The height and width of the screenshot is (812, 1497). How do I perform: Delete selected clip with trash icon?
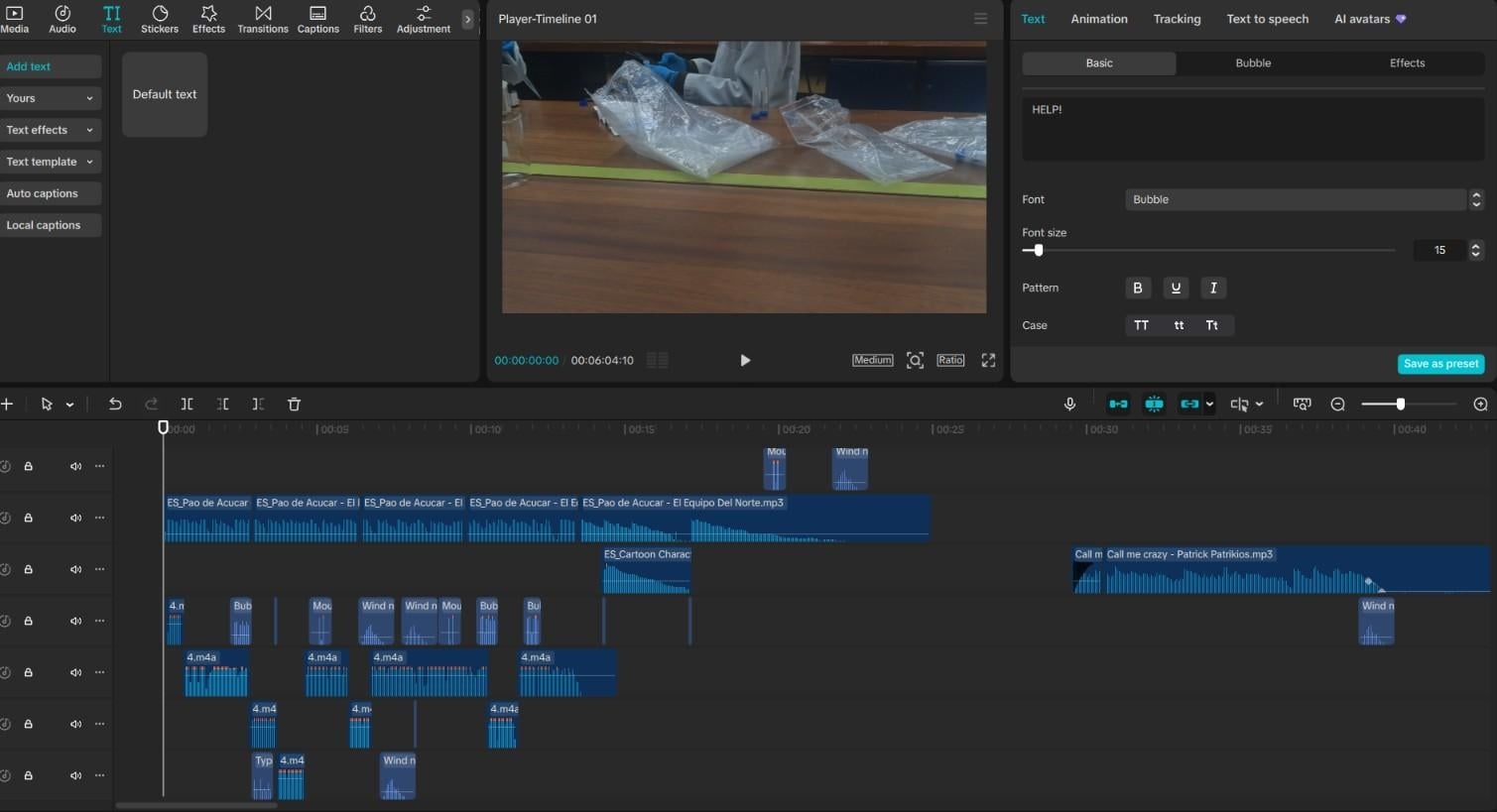click(x=294, y=405)
